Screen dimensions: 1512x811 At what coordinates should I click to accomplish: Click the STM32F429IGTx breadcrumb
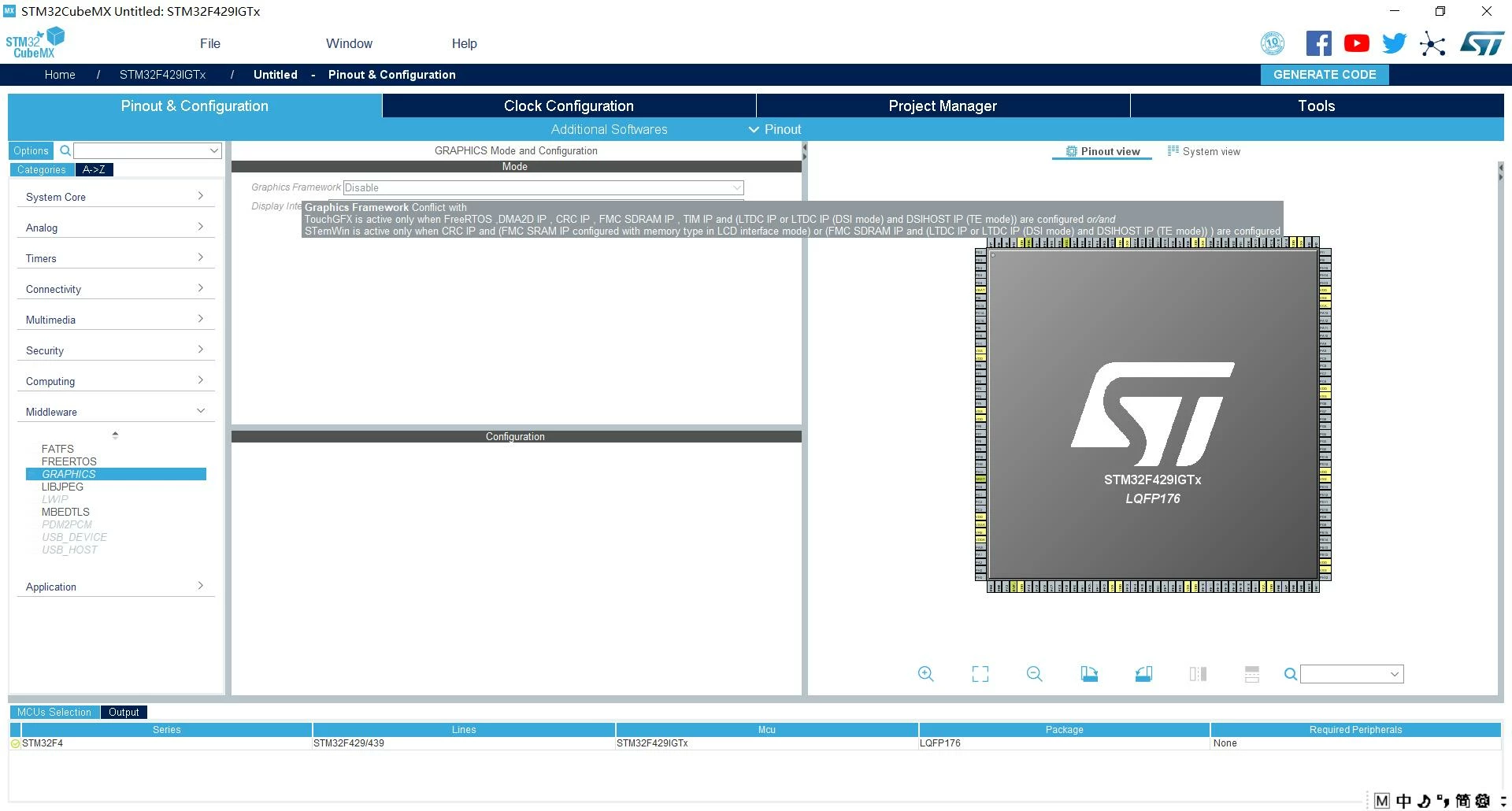point(162,75)
